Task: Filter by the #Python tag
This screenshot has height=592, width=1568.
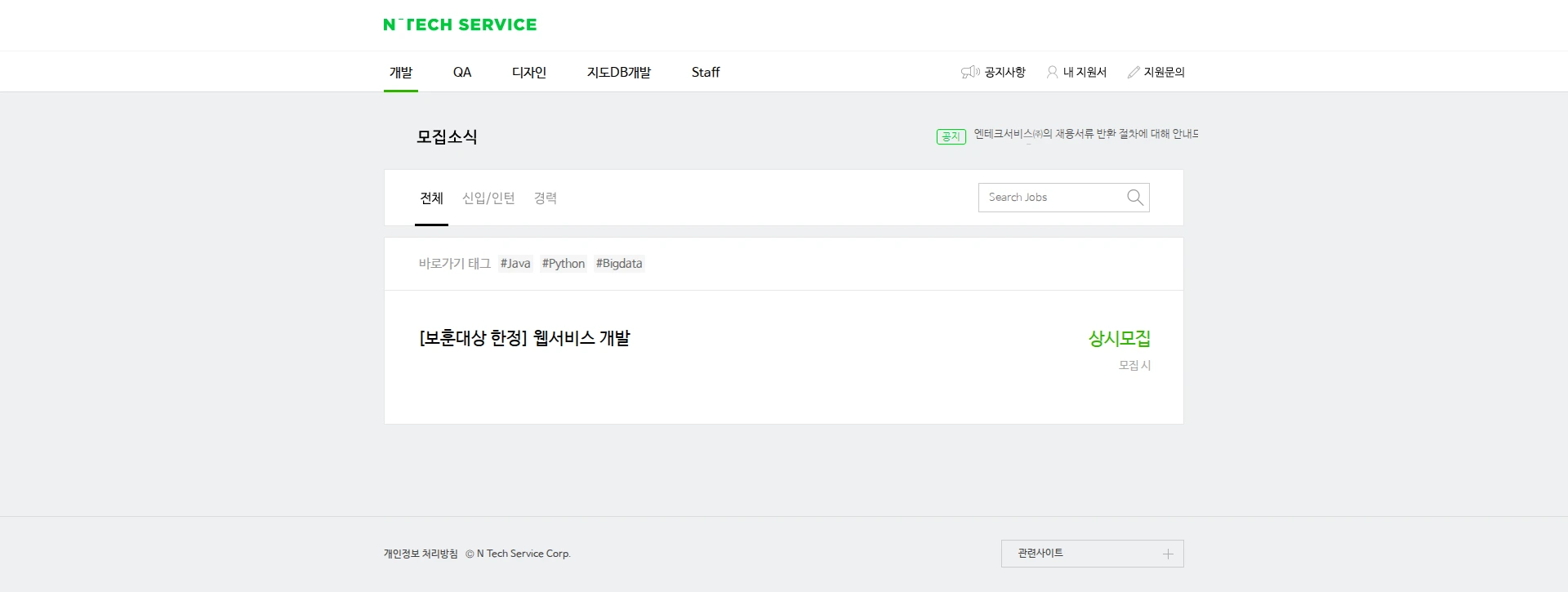Action: pyautogui.click(x=563, y=264)
